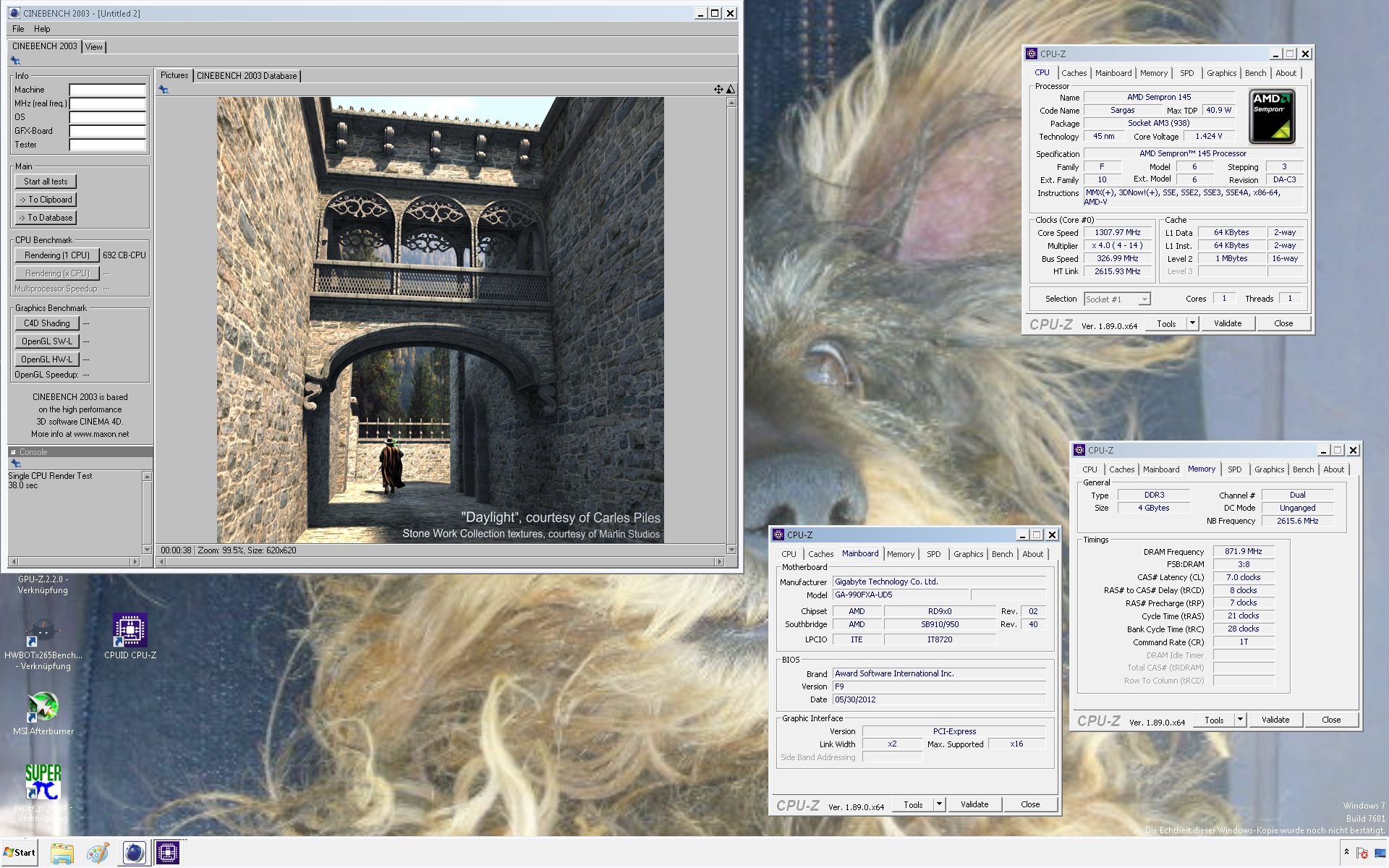The image size is (1389, 868).
Task: Run Rendering (1 CPU) benchmark
Action: pos(56,255)
